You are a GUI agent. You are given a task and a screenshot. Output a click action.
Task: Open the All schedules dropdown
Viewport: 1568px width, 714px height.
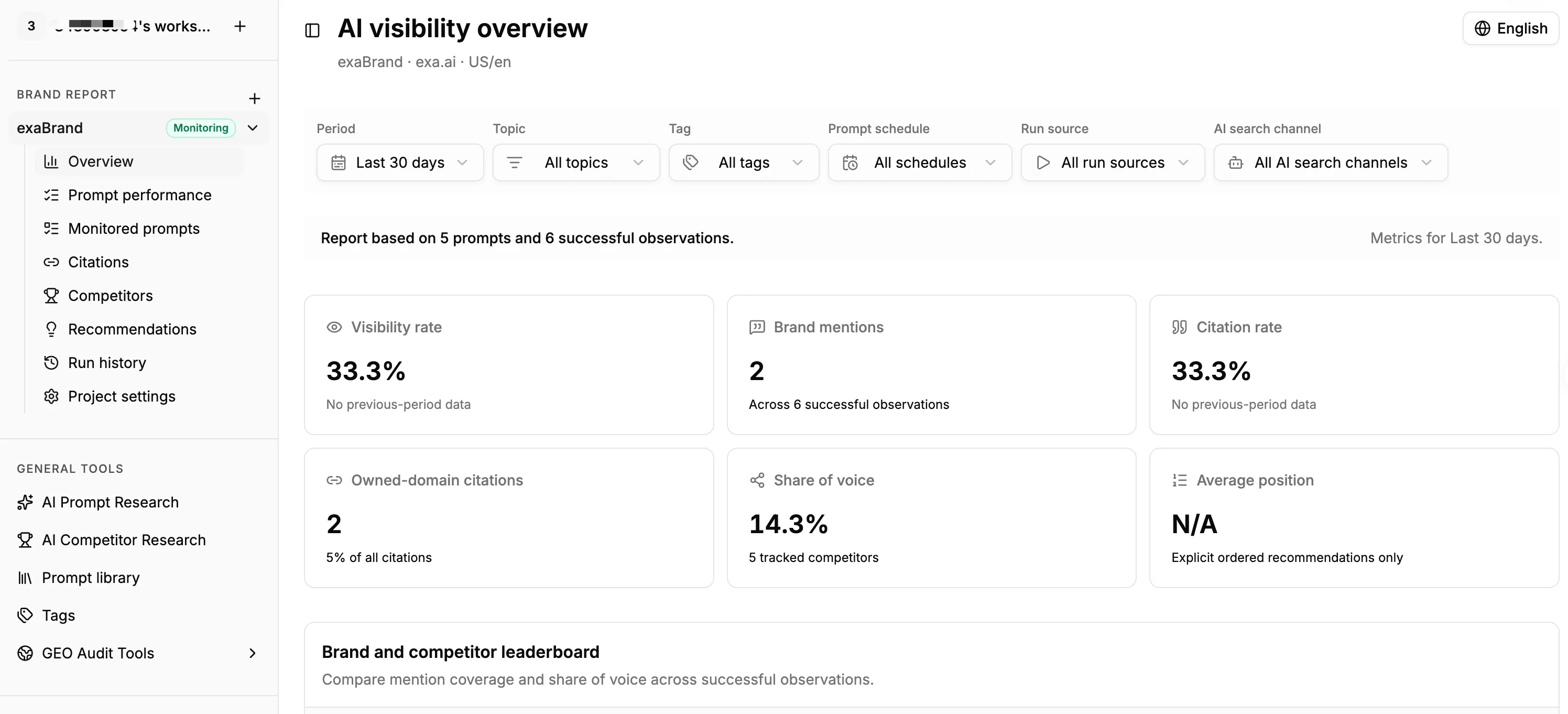920,163
